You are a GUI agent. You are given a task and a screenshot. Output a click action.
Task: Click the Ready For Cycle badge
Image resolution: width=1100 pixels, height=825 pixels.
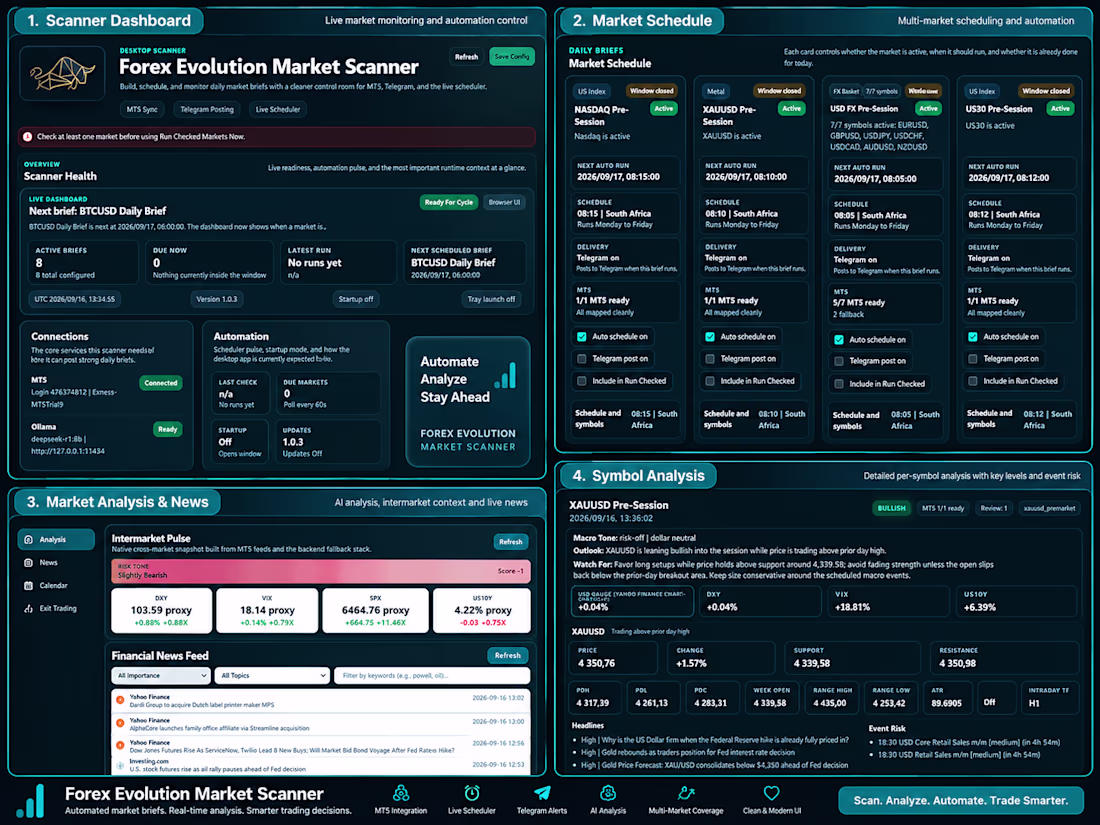(449, 202)
